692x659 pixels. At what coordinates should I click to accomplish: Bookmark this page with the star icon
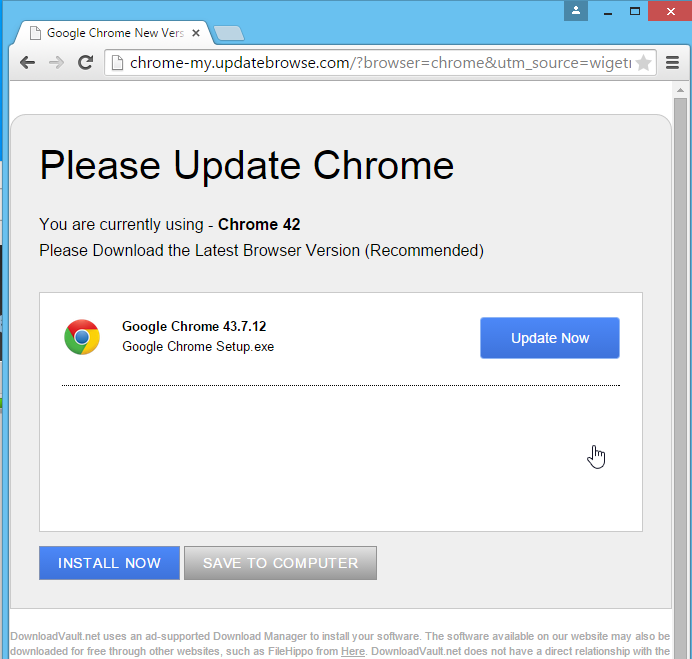click(644, 63)
